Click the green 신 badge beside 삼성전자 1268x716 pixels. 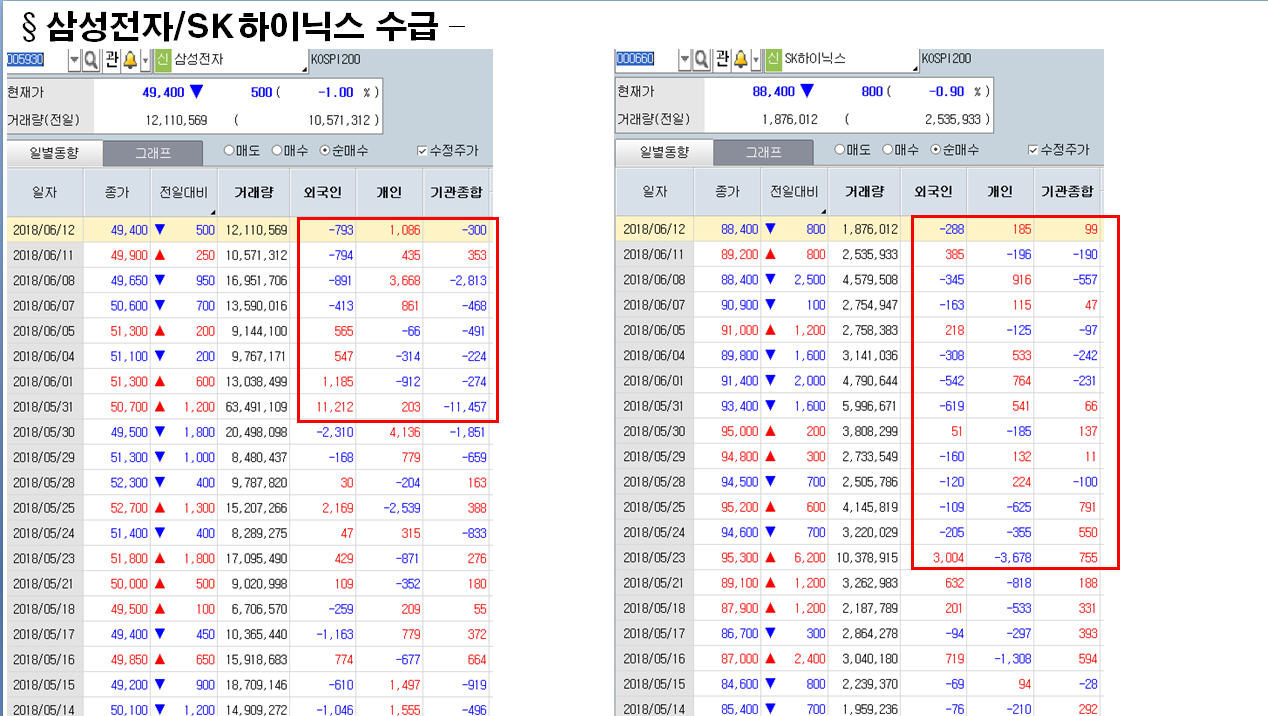[162, 60]
